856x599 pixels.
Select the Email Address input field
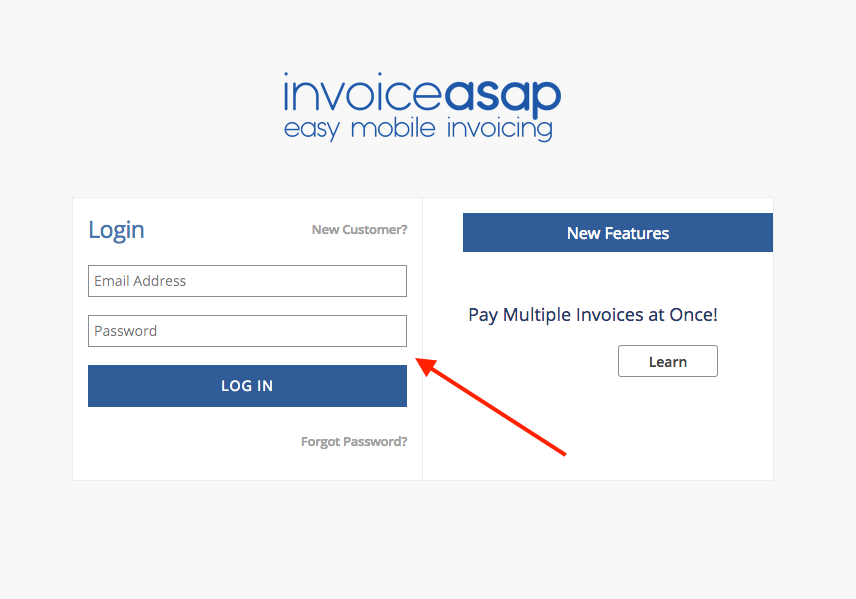(247, 281)
